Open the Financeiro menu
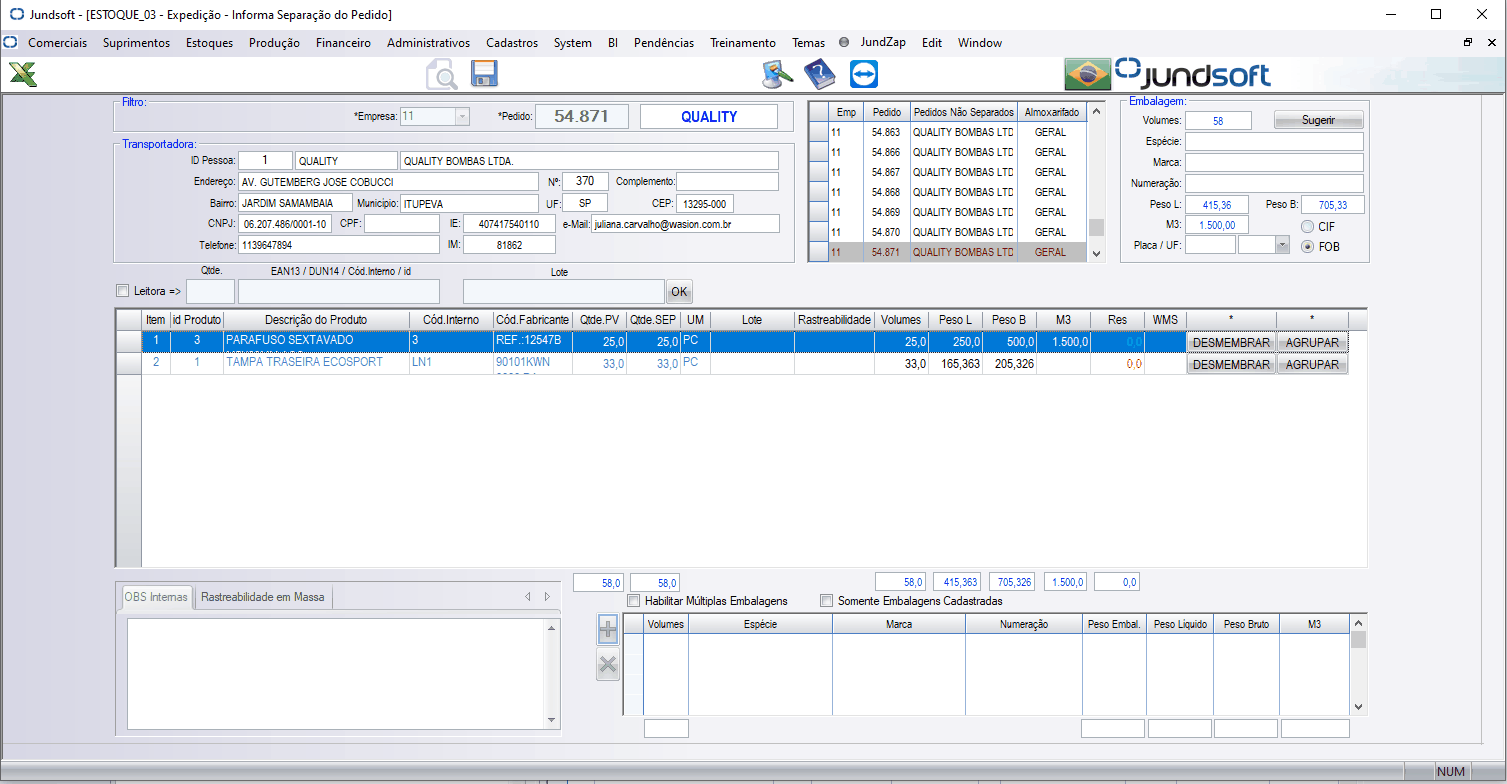Image resolution: width=1507 pixels, height=784 pixels. click(343, 43)
